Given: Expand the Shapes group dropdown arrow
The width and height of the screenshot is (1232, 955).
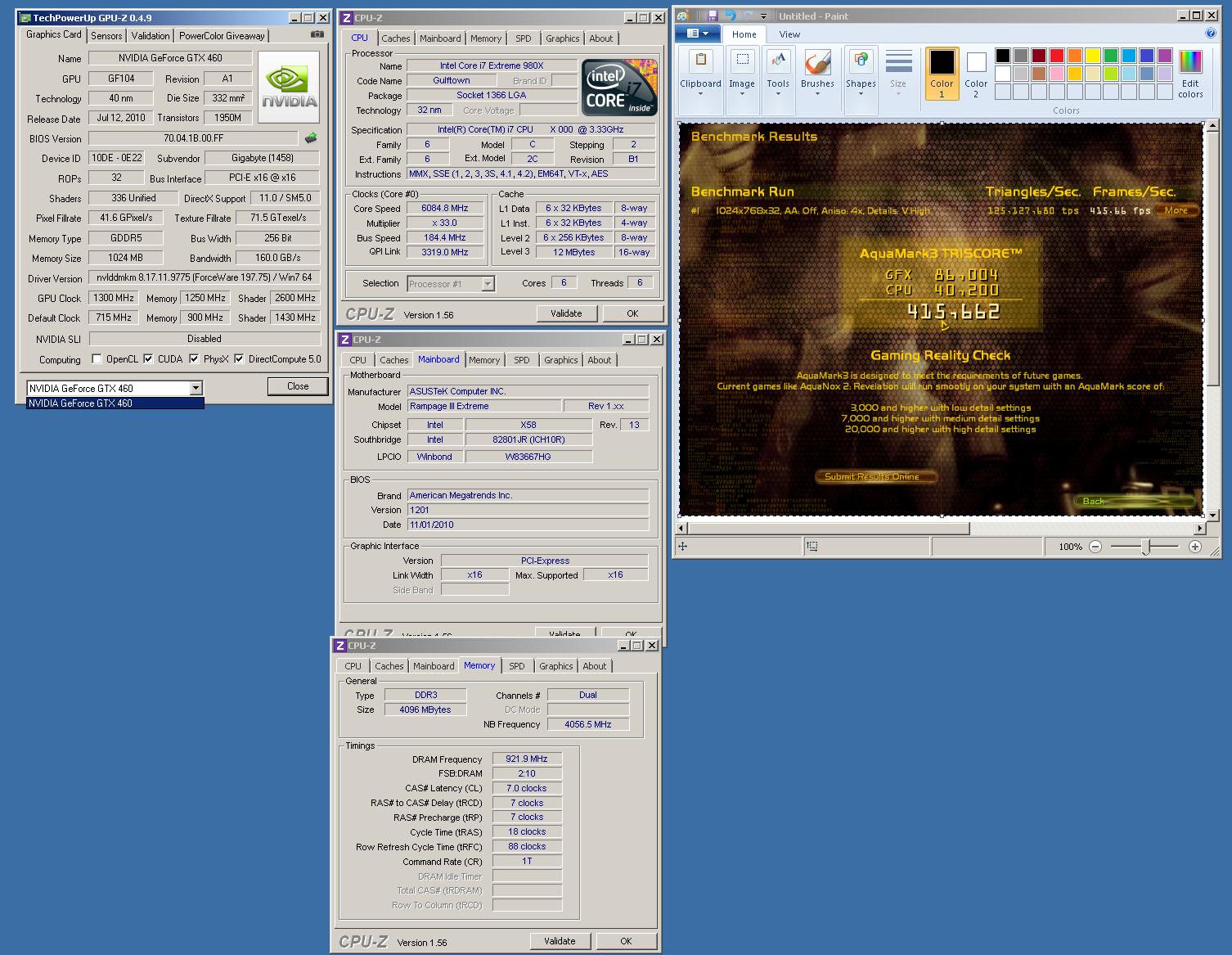Looking at the screenshot, I should coord(861,94).
